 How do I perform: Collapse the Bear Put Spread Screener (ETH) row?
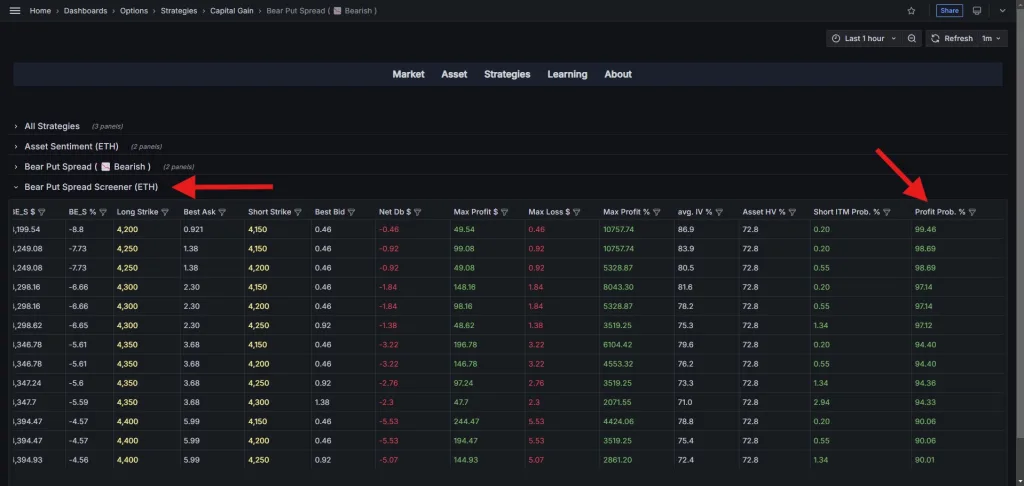coord(90,187)
